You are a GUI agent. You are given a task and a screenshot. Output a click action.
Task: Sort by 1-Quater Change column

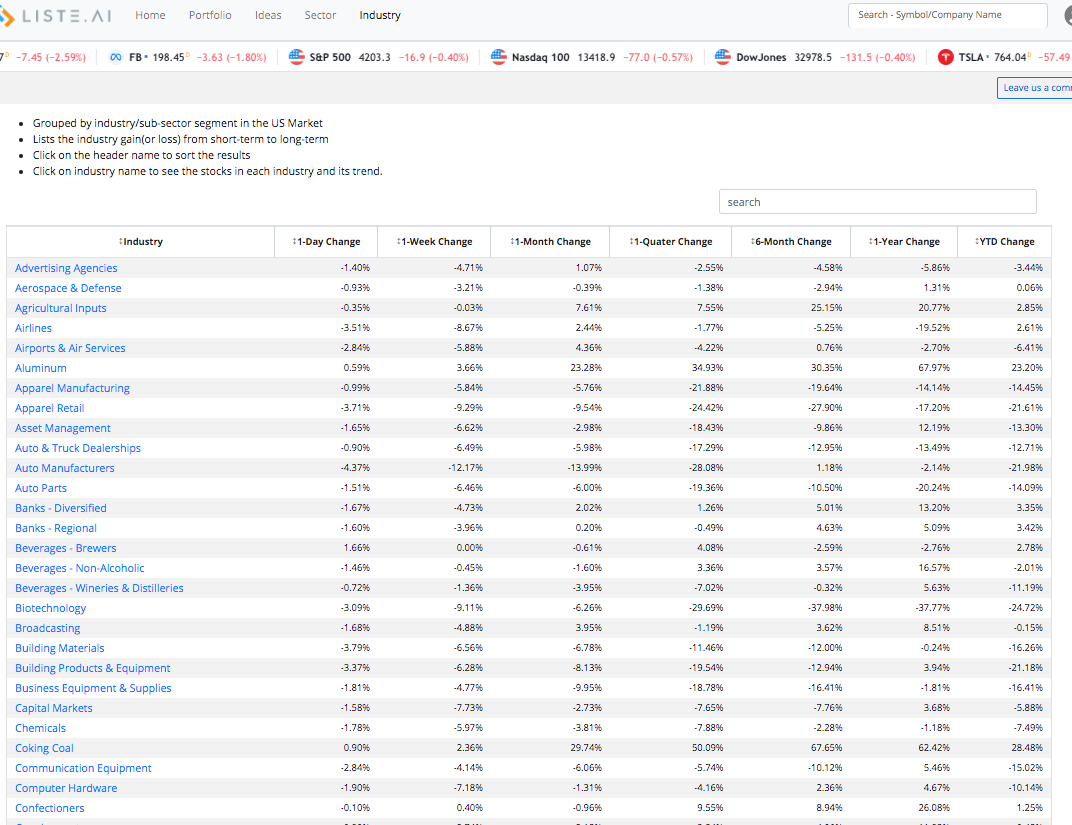tap(671, 241)
